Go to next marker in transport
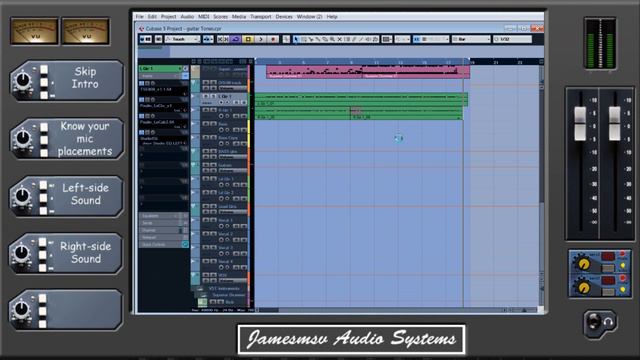Screen dimensions: 640x360 [227, 40]
